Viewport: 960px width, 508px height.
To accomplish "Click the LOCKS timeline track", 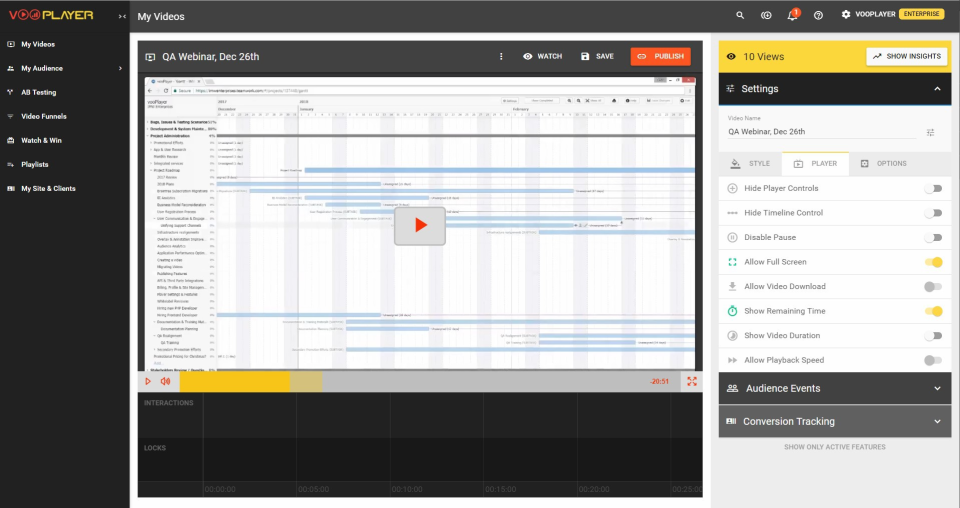I will click(x=420, y=459).
